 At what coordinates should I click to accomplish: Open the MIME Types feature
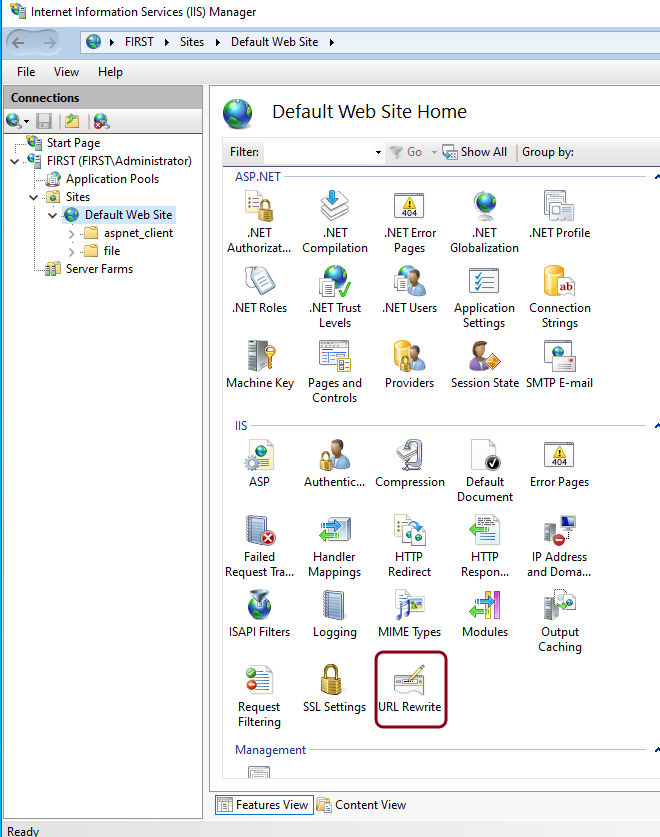[x=410, y=614]
